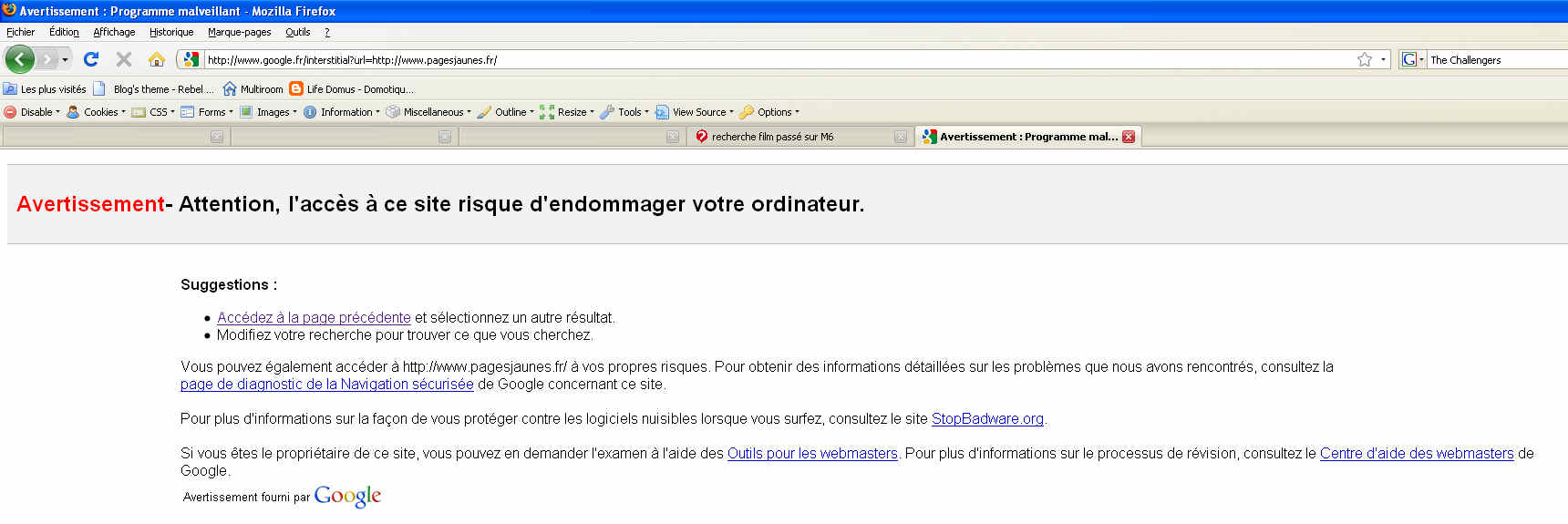1568x524 pixels.
Task: Open the URL history dropdown beside the star
Action: coord(1383,60)
